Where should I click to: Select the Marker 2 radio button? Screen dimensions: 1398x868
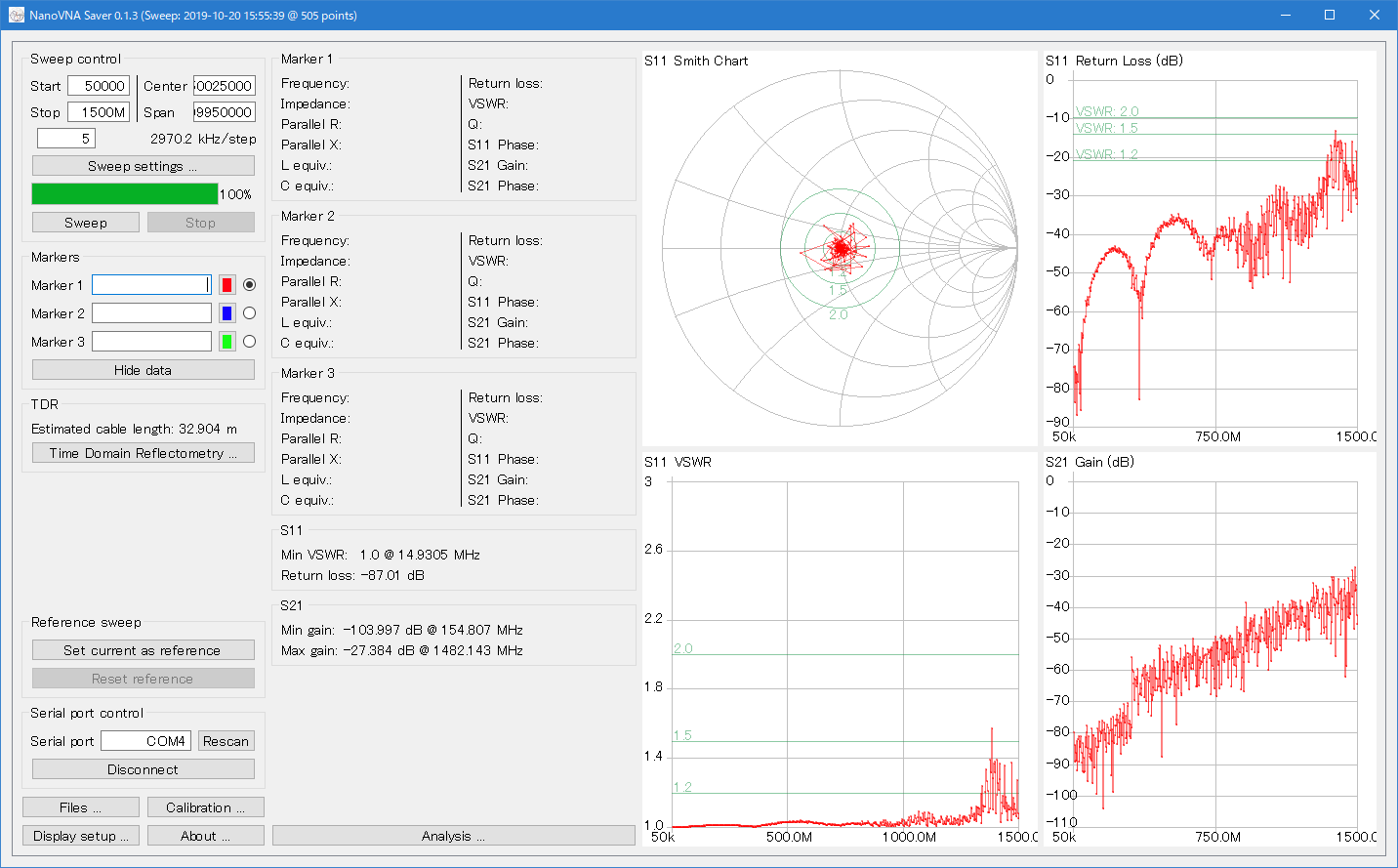pyautogui.click(x=249, y=313)
